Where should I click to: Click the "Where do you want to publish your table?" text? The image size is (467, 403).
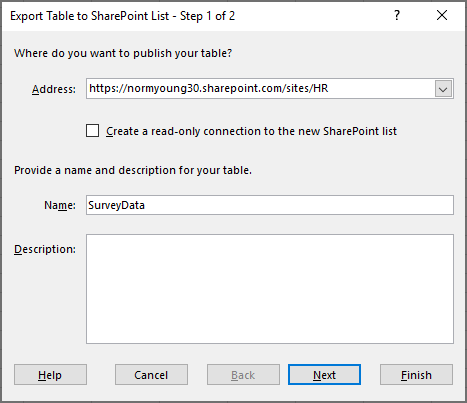point(123,53)
